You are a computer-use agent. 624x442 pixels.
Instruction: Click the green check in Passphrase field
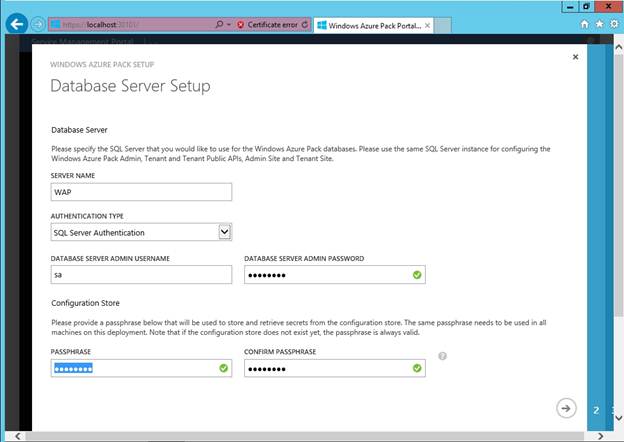pyautogui.click(x=224, y=368)
